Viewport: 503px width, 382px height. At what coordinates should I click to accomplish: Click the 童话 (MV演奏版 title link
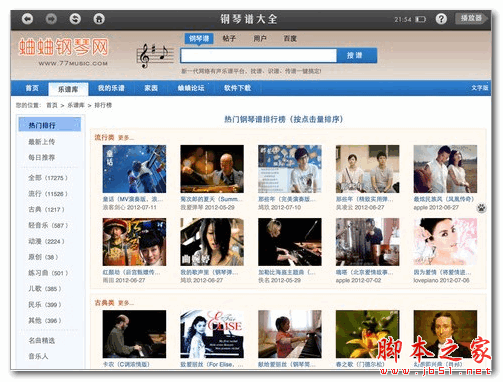pyautogui.click(x=133, y=199)
